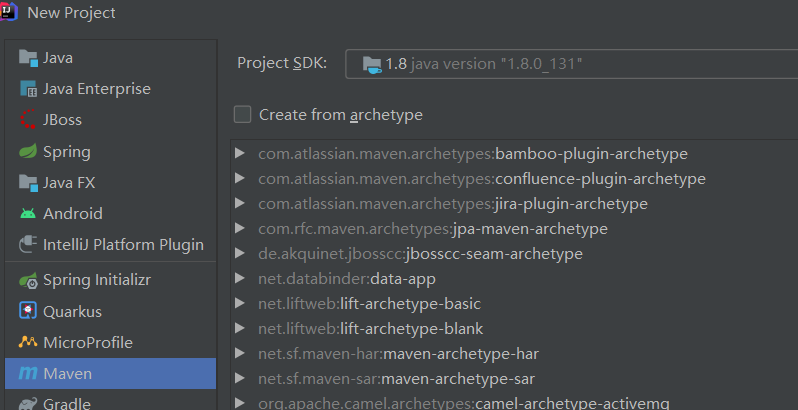
Task: Choose Quarkus project type
Action: pyautogui.click(x=110, y=311)
